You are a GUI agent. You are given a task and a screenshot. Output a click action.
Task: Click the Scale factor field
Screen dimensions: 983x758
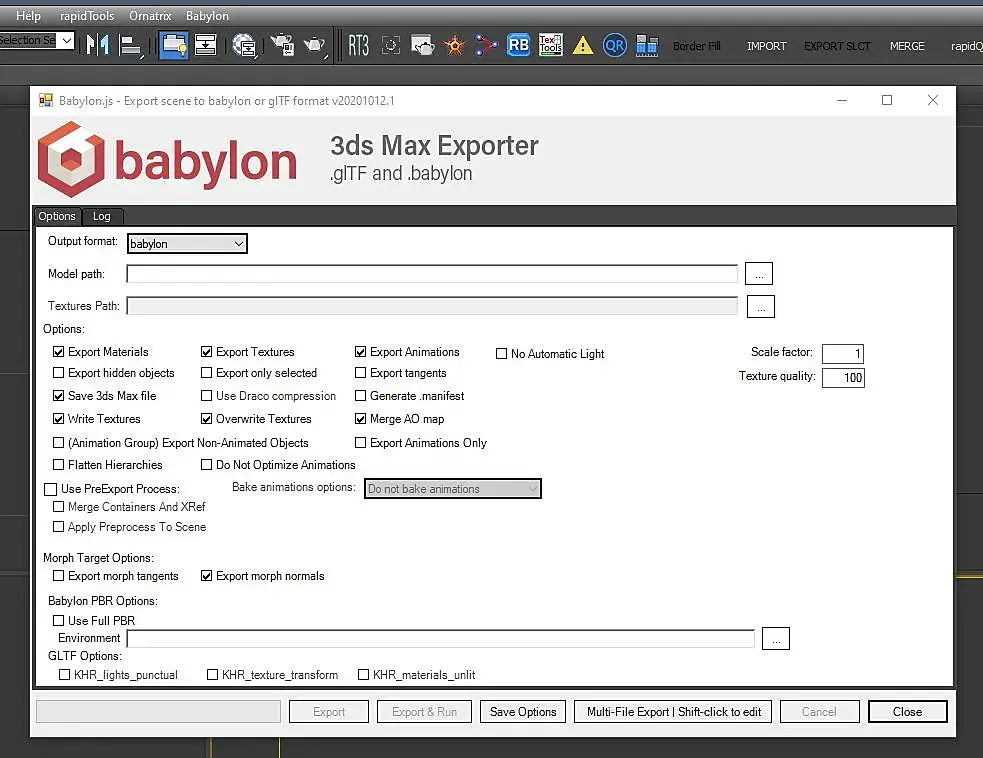(843, 354)
